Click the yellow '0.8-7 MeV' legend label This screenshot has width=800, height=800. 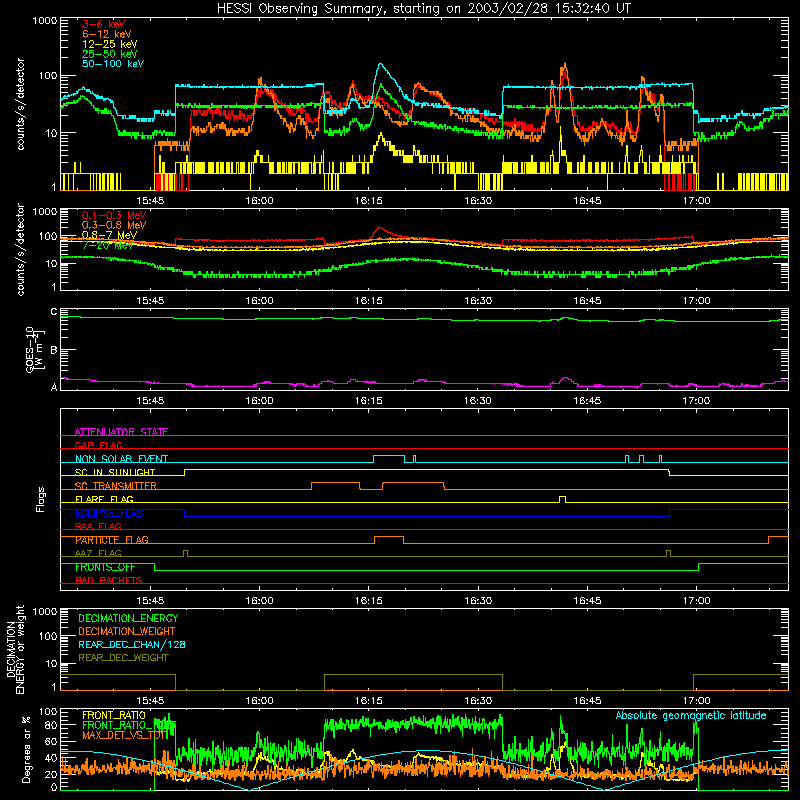tap(109, 235)
